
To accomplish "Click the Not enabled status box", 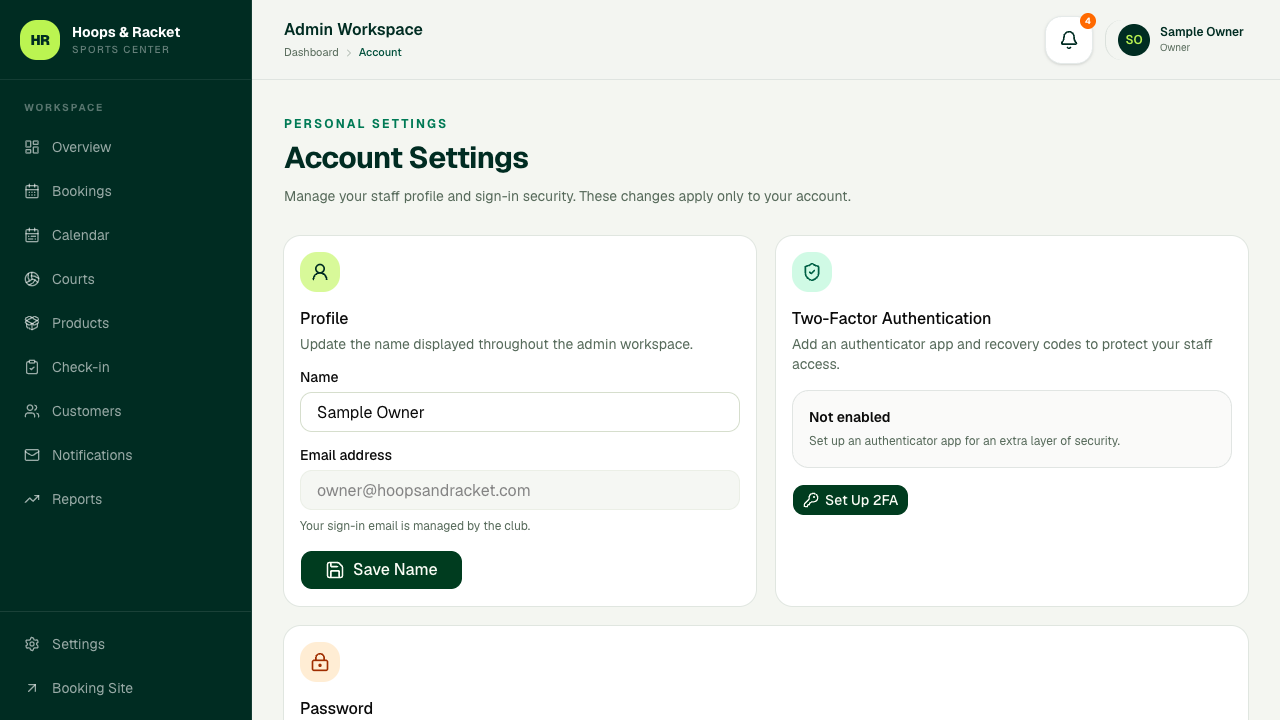I will pos(1012,429).
